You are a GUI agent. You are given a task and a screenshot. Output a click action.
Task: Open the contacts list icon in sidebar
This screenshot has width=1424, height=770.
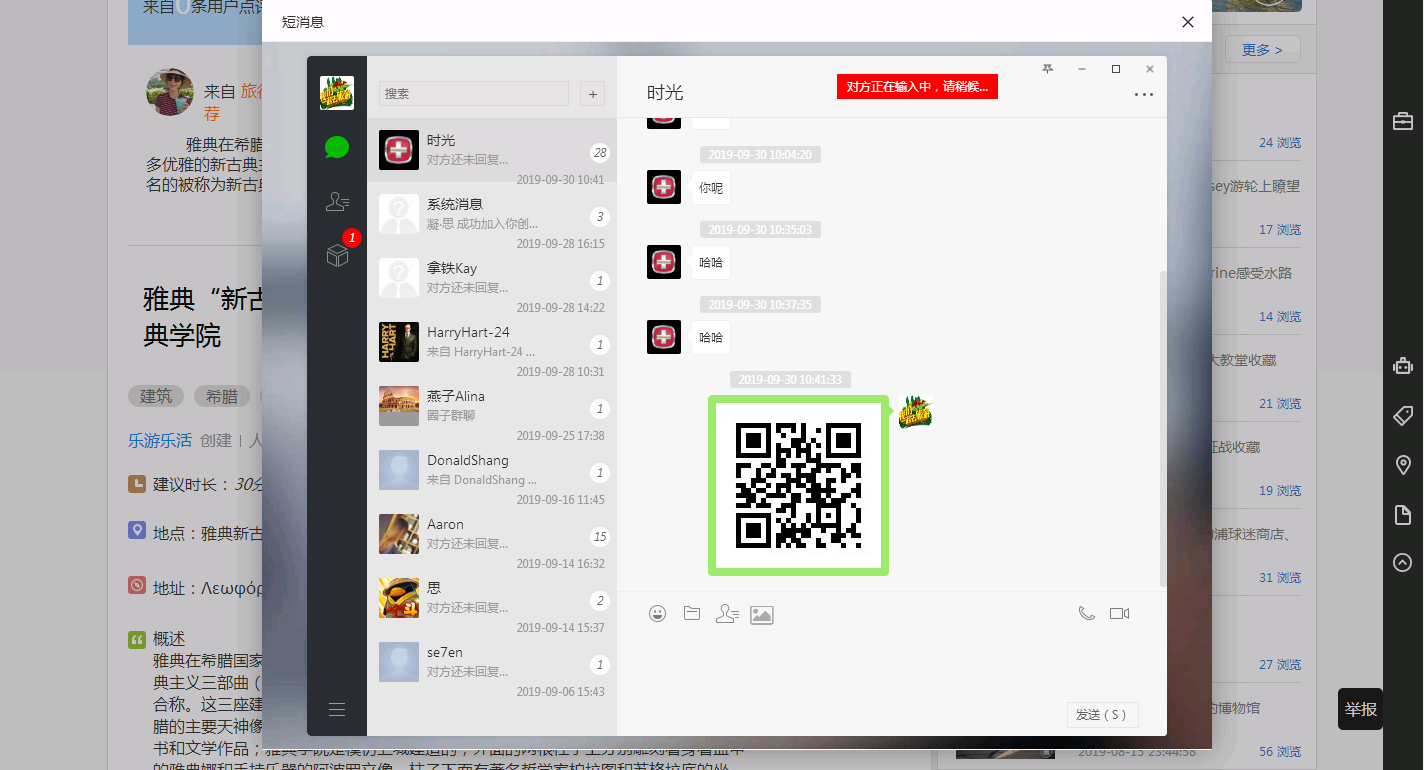pos(337,202)
